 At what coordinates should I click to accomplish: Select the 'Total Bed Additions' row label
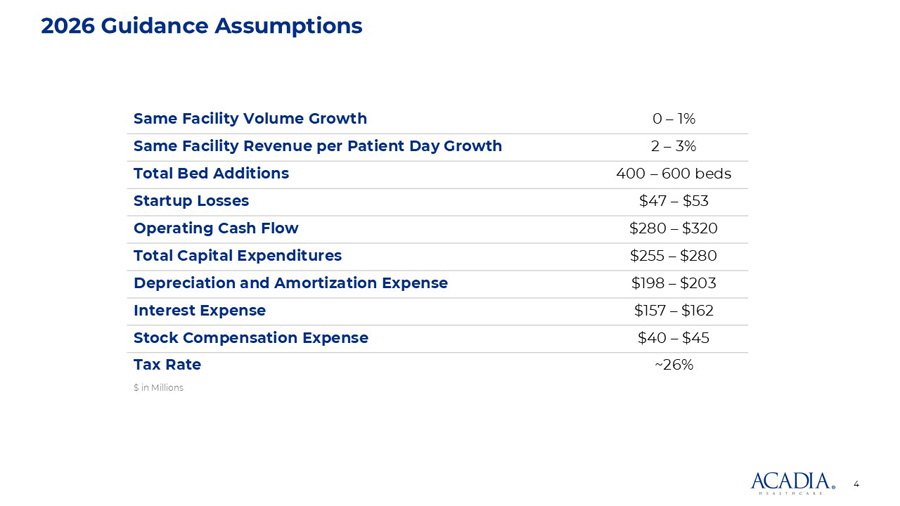[x=211, y=173]
